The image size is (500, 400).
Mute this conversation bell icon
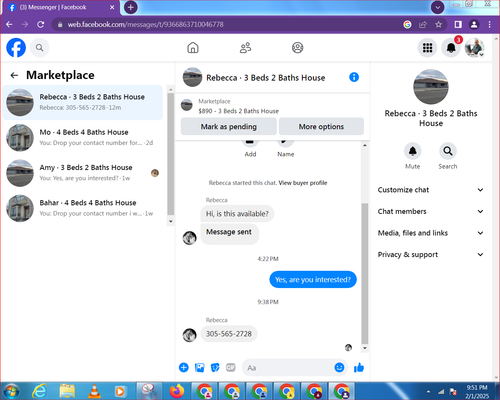tap(413, 151)
